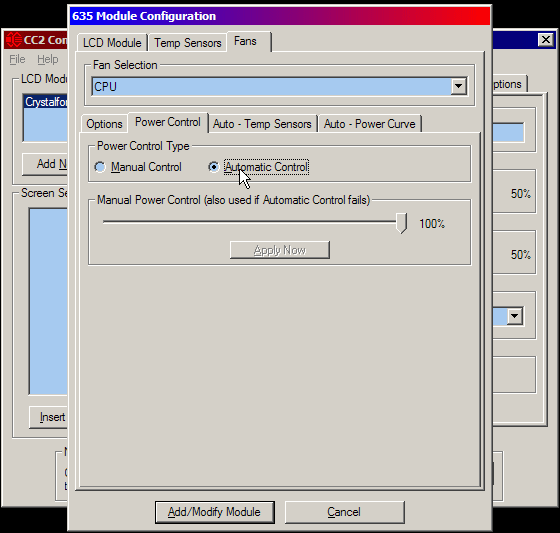560x533 pixels.
Task: Open the Fan Selection dropdown arrow
Action: [458, 86]
